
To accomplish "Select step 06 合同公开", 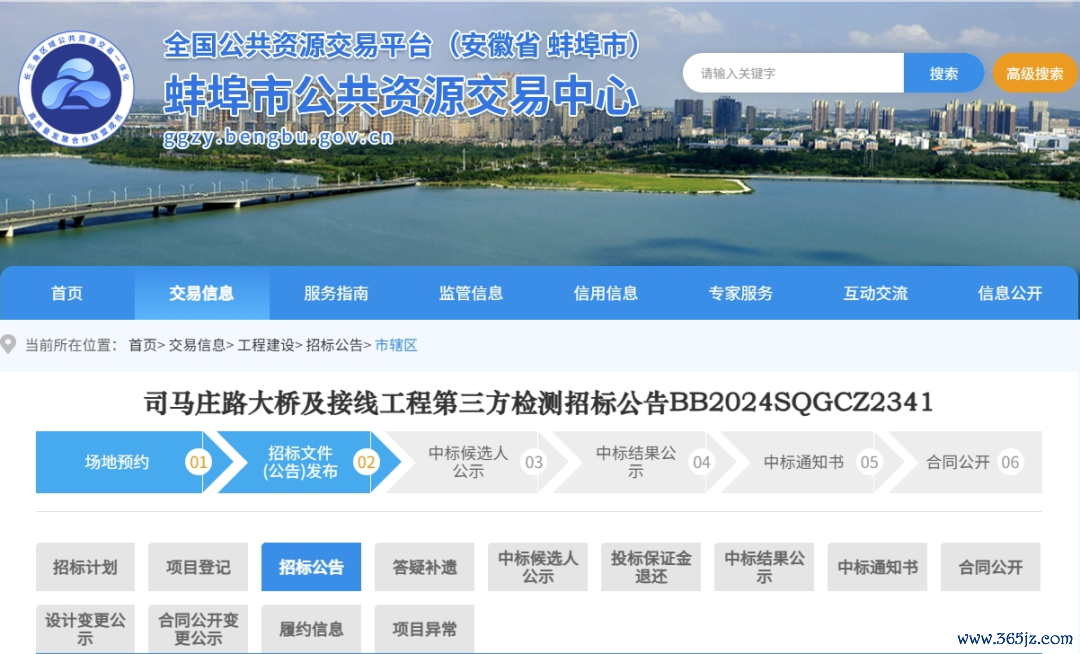I will pyautogui.click(x=966, y=462).
